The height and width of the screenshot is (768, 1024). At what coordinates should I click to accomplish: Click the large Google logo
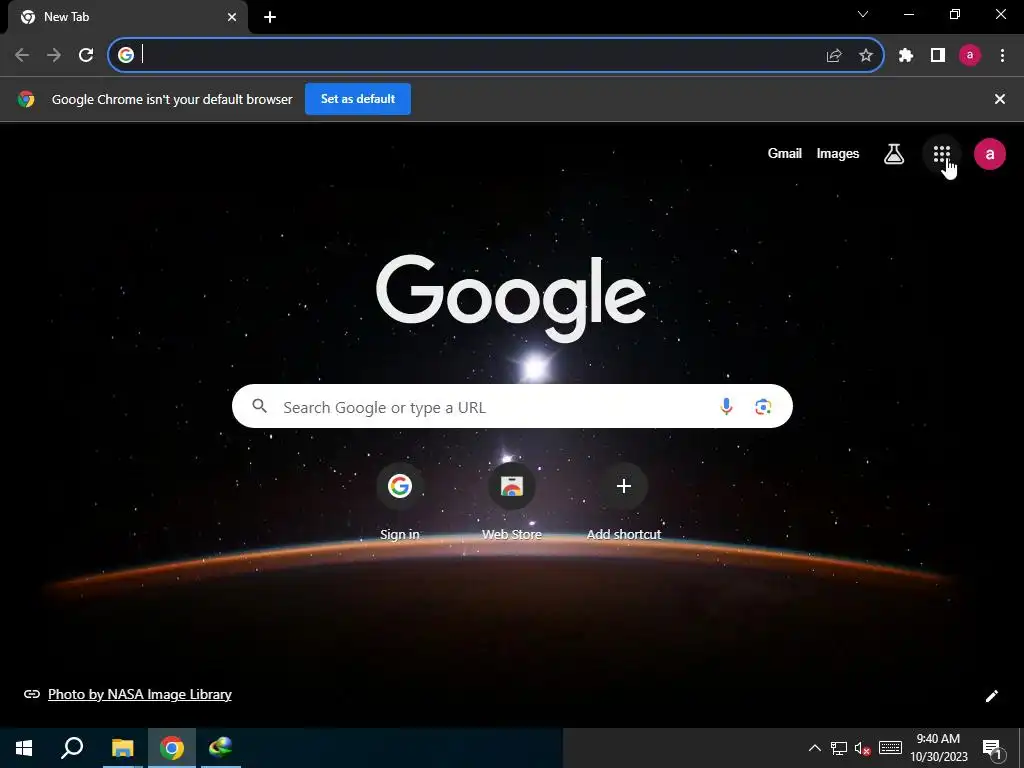[511, 298]
